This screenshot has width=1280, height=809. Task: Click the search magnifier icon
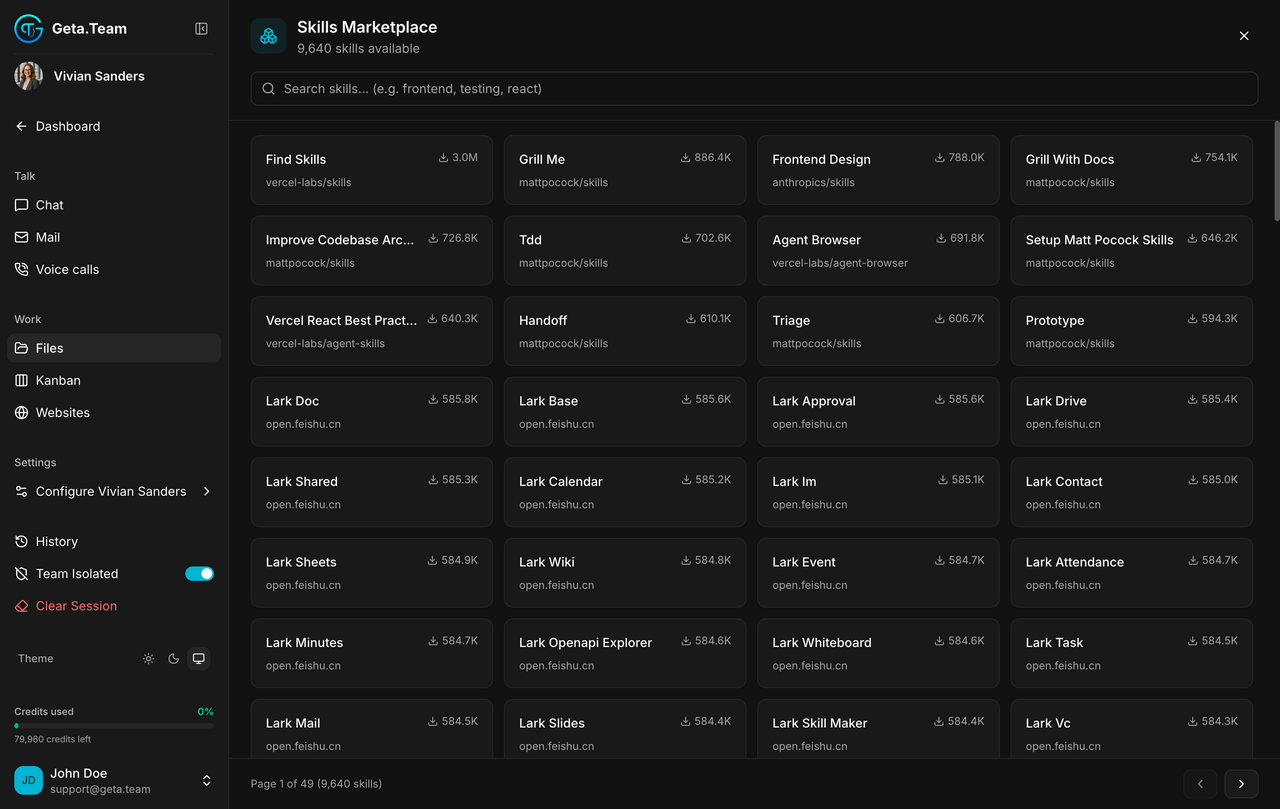pyautogui.click(x=268, y=88)
